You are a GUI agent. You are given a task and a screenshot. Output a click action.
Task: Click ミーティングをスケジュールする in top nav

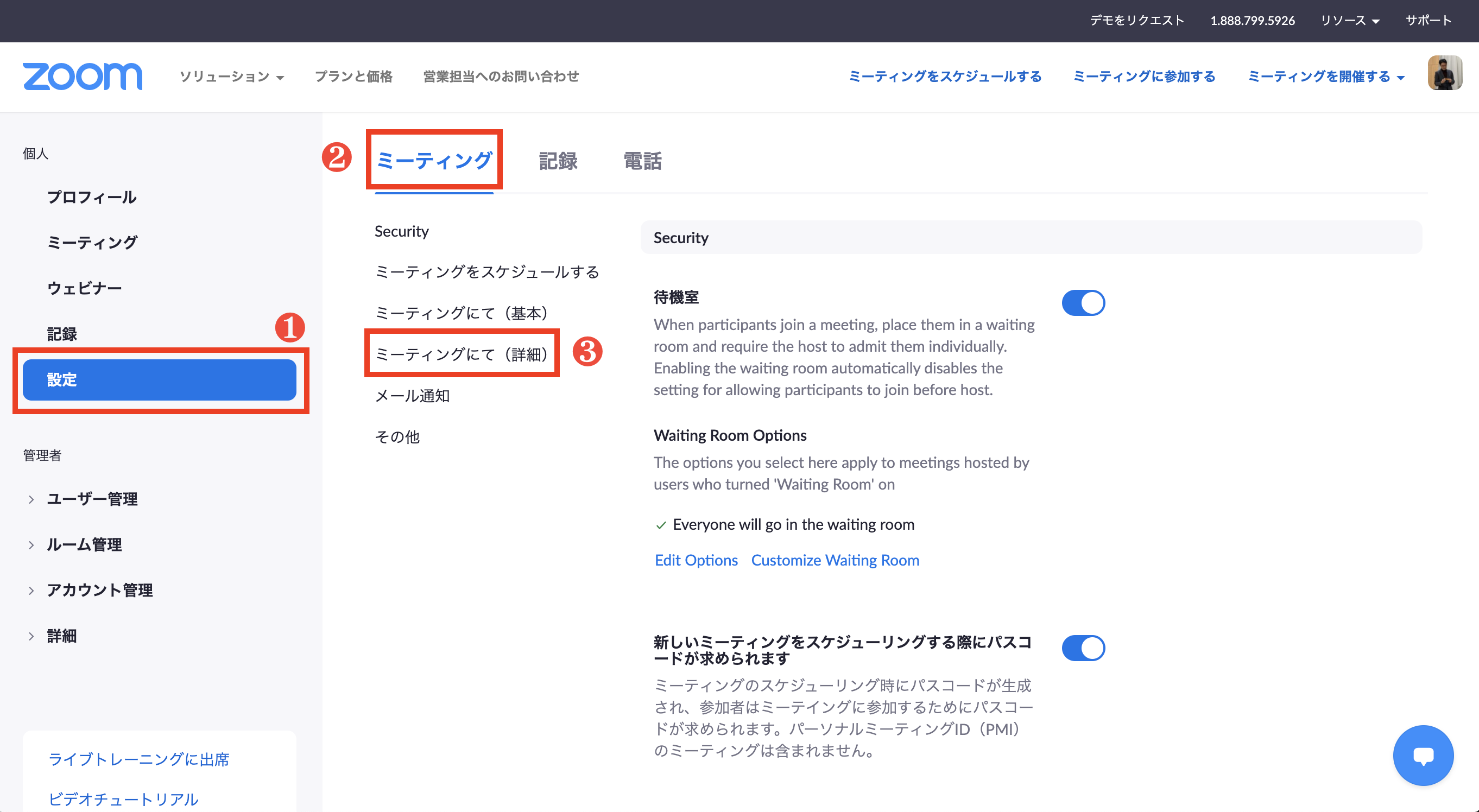point(945,77)
